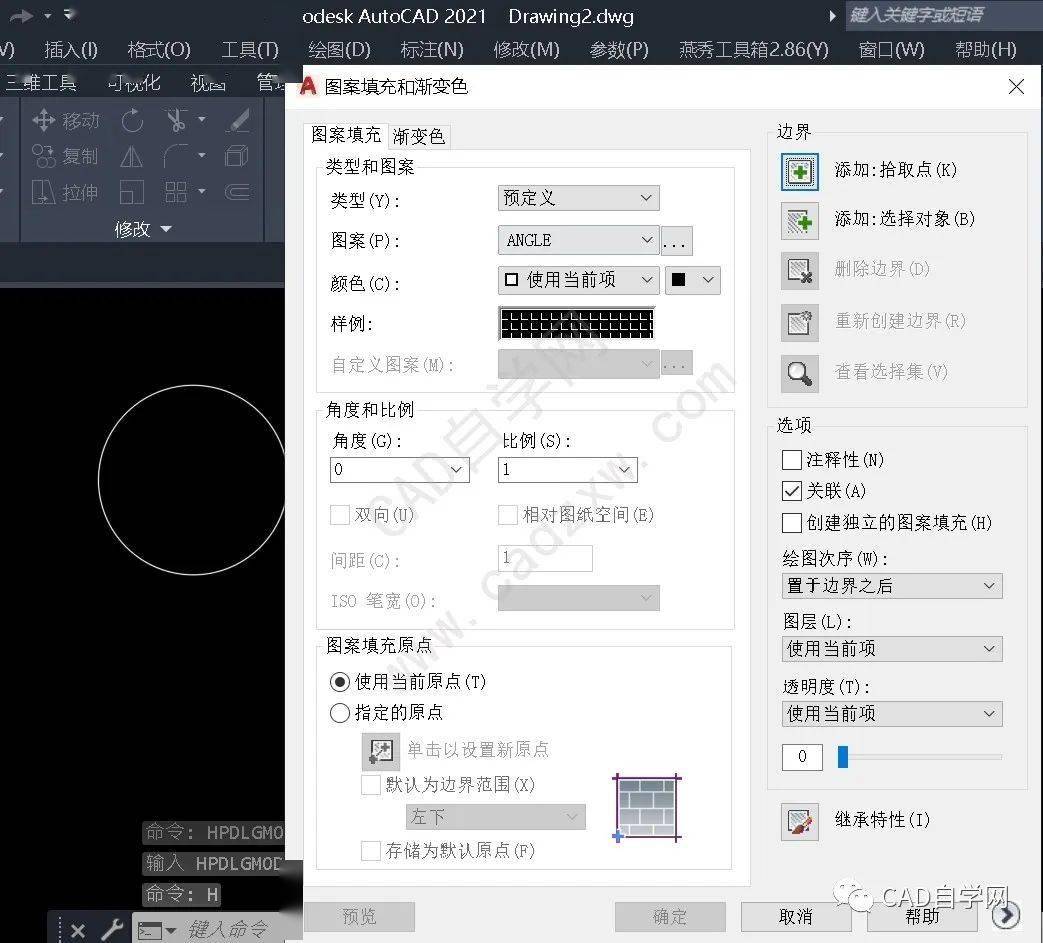Click the Add Pick Points (拾取点) icon
Screen dimensions: 1043x943
(799, 171)
